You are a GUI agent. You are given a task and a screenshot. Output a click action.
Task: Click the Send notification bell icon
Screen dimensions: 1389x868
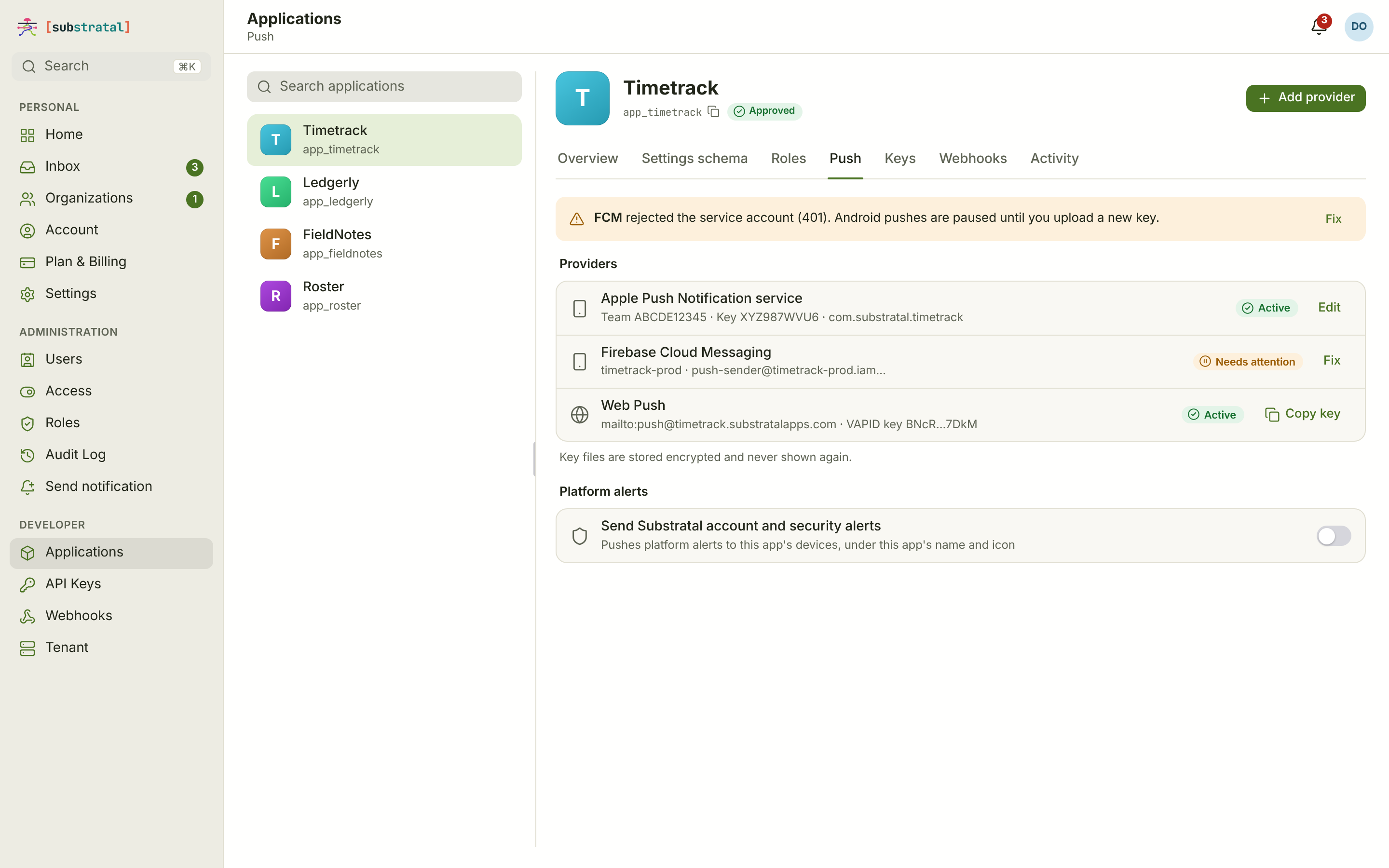tap(27, 487)
